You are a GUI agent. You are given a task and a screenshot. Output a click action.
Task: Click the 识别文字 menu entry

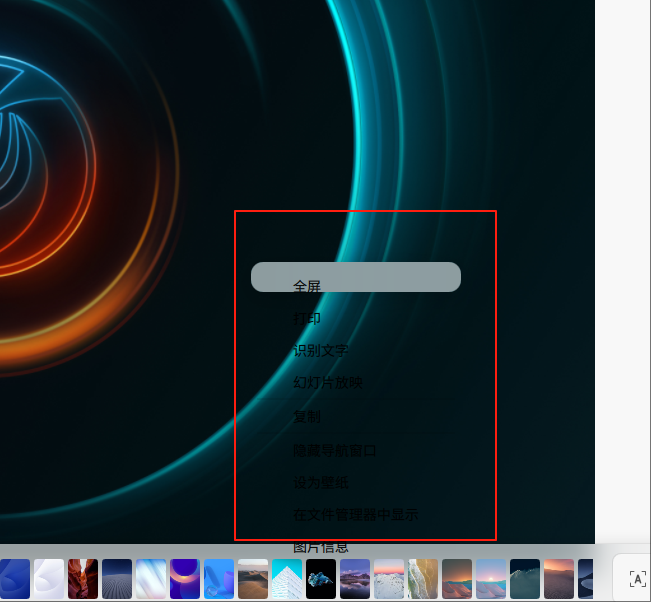pyautogui.click(x=321, y=351)
